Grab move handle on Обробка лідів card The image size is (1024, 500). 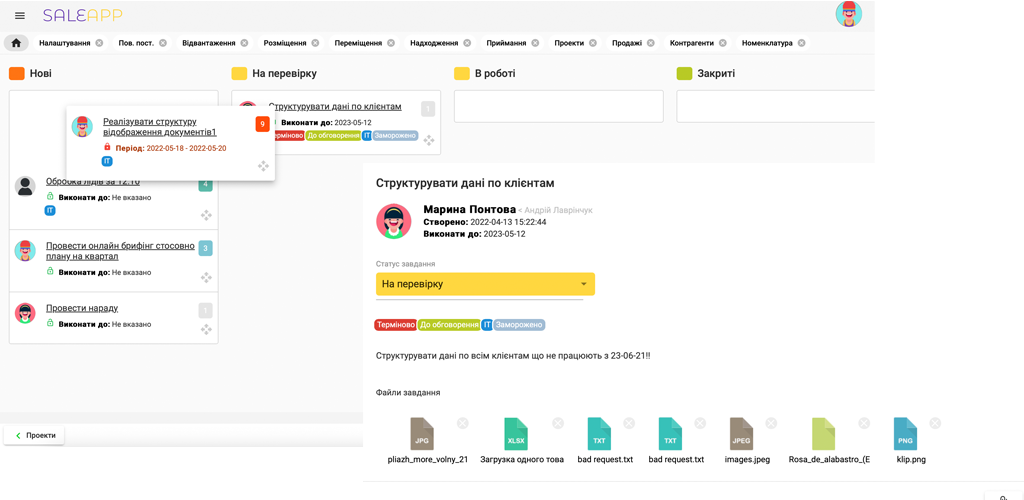click(x=206, y=215)
